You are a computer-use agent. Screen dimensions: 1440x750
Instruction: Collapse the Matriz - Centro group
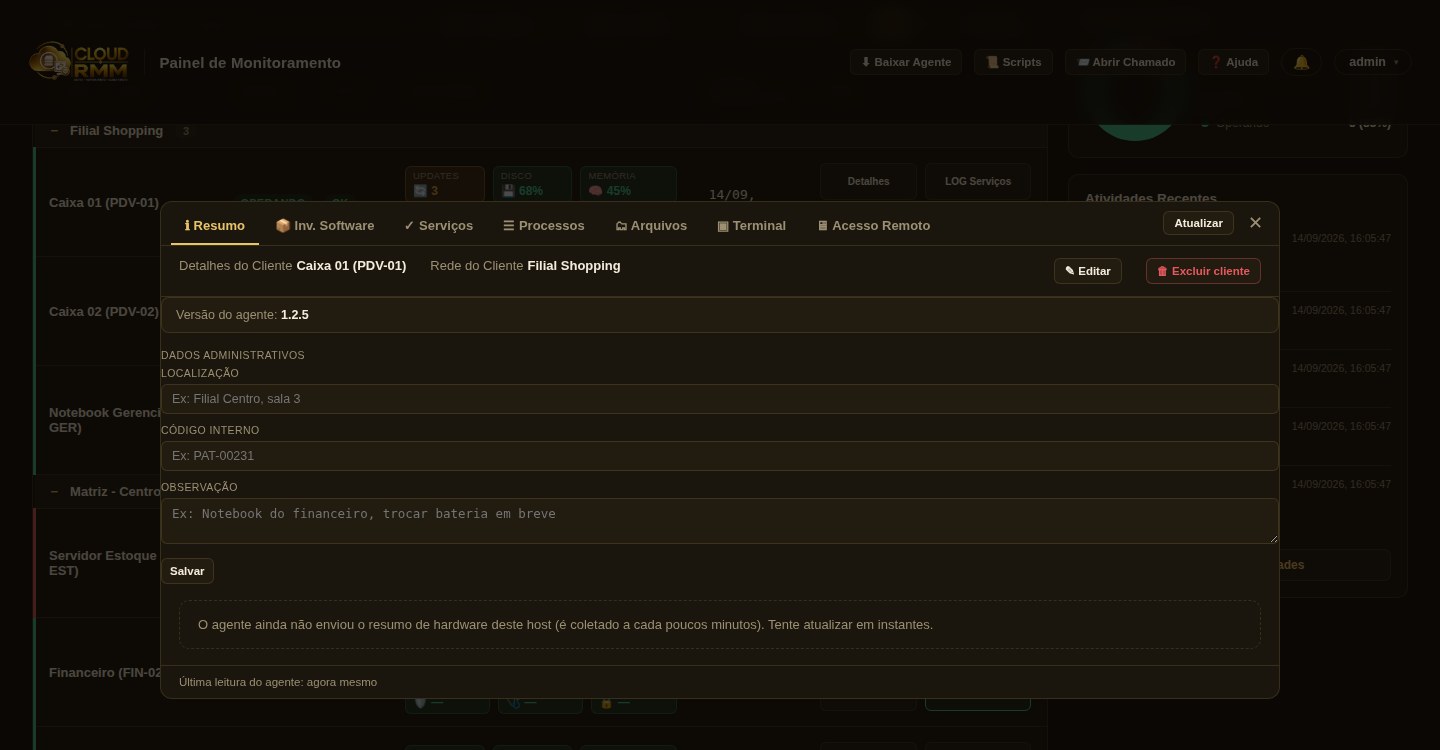point(54,492)
